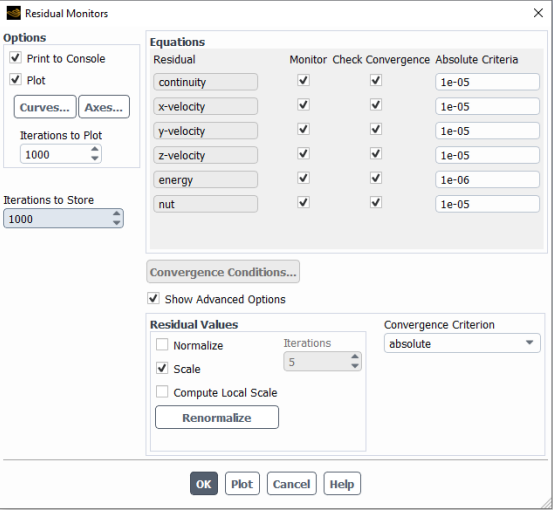
Task: Toggle the Plot option checkbox
Action: pyautogui.click(x=16, y=80)
